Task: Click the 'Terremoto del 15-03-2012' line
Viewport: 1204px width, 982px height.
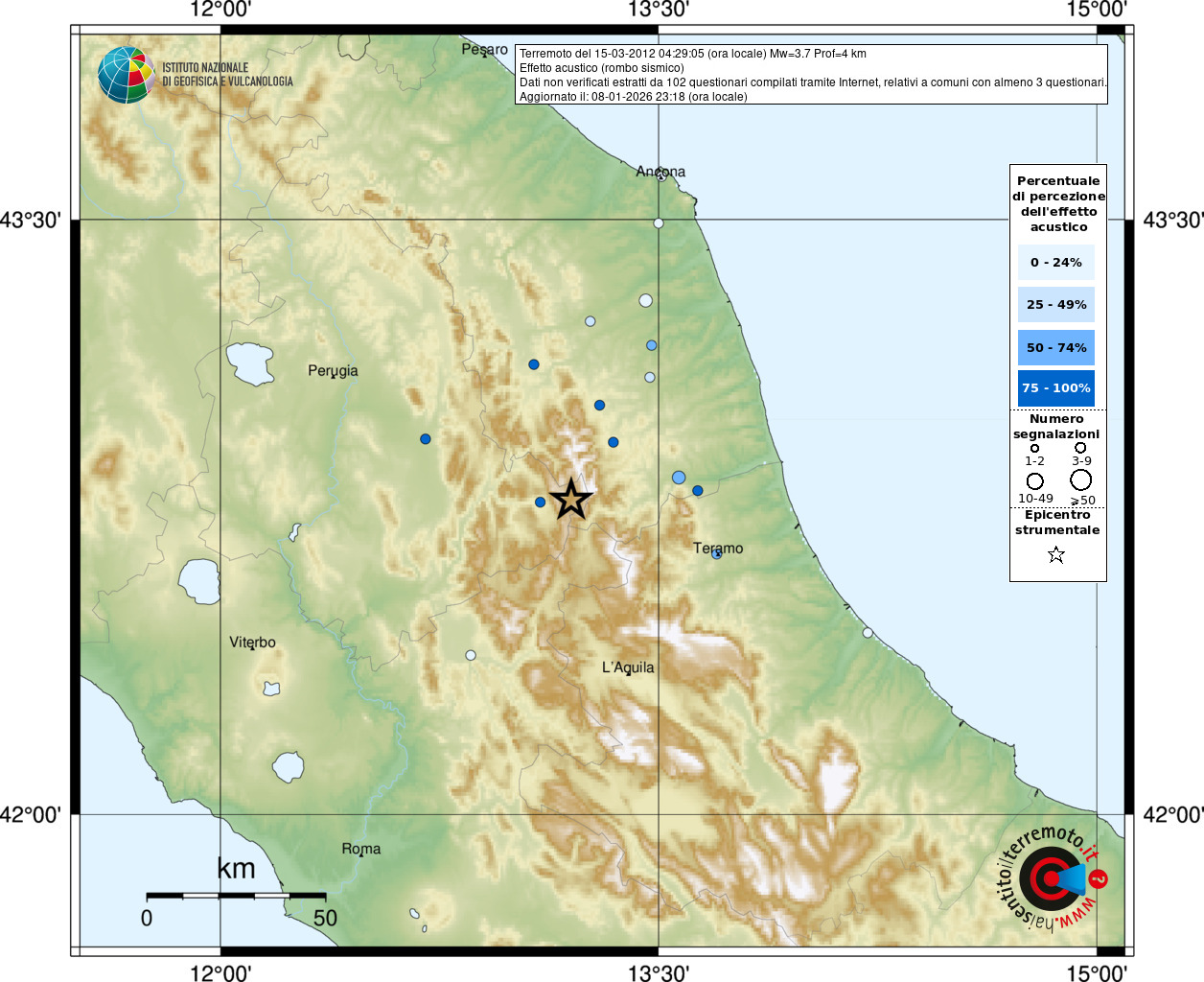Action: tap(693, 54)
